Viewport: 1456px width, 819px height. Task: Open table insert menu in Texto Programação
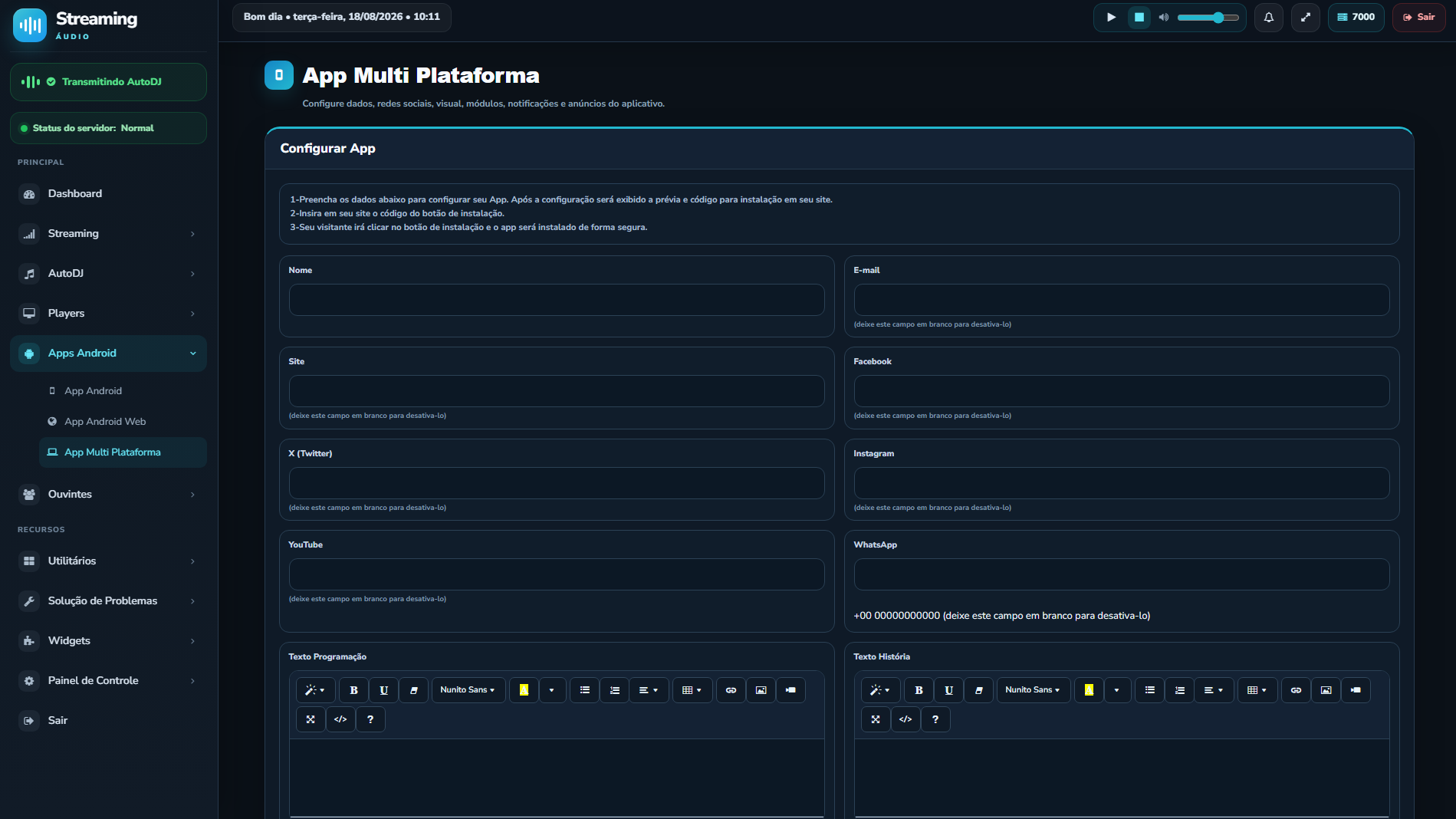click(x=692, y=690)
